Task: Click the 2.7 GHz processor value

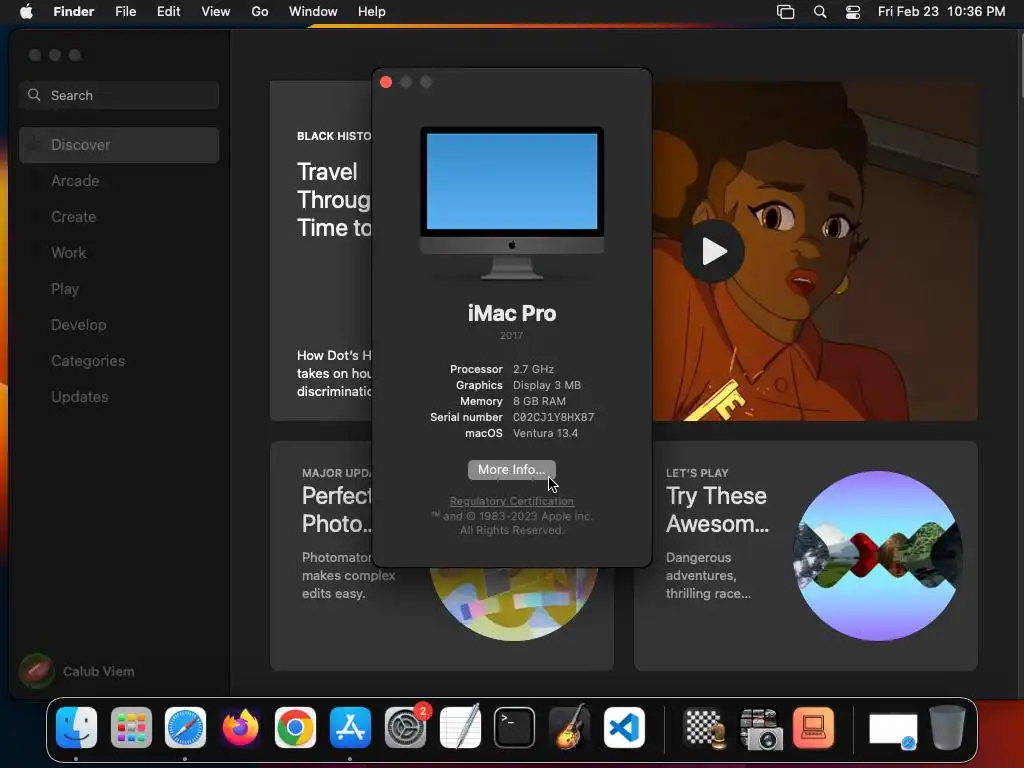Action: [x=533, y=369]
